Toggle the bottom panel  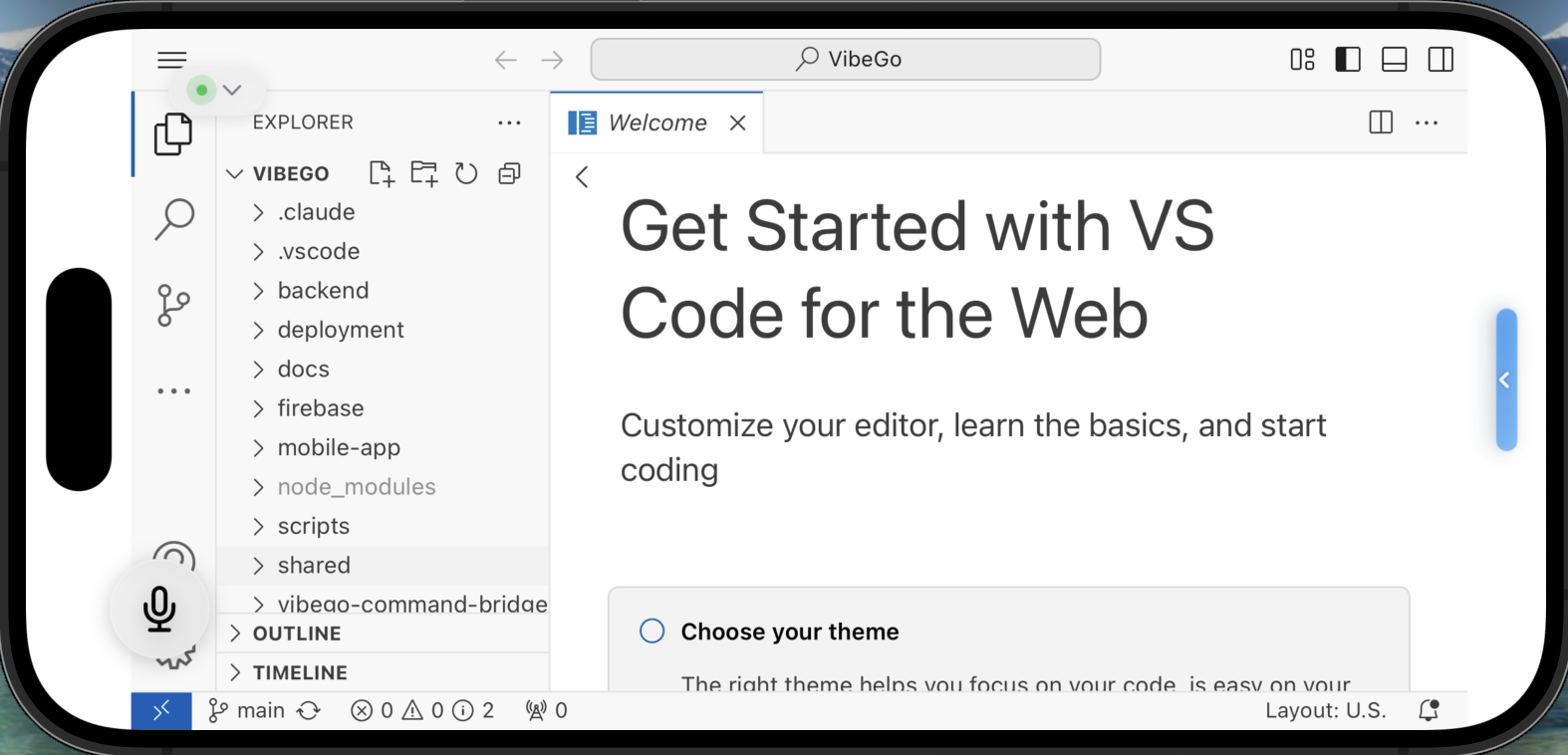coord(1395,60)
